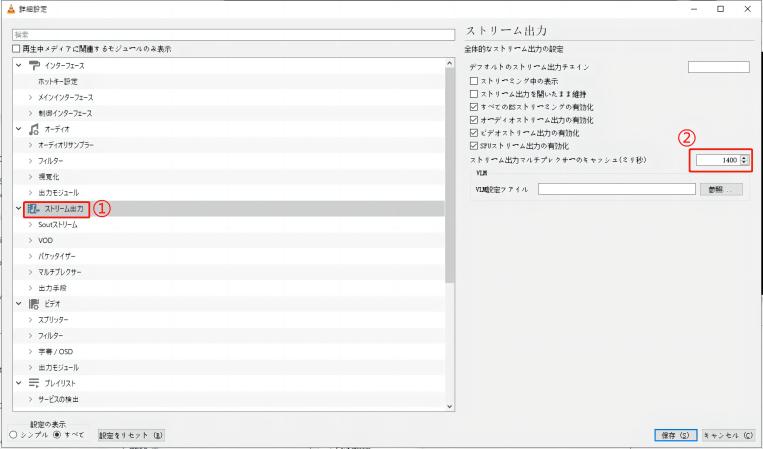This screenshot has width=763, height=449.
Task: Click the Audio (オーディオ) music note icon
Action: 33,129
